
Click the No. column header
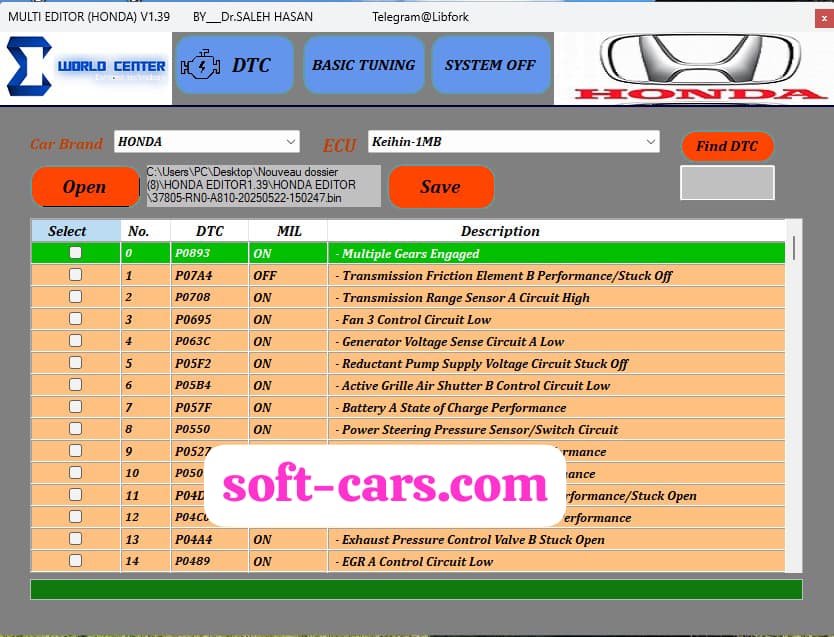pos(146,231)
